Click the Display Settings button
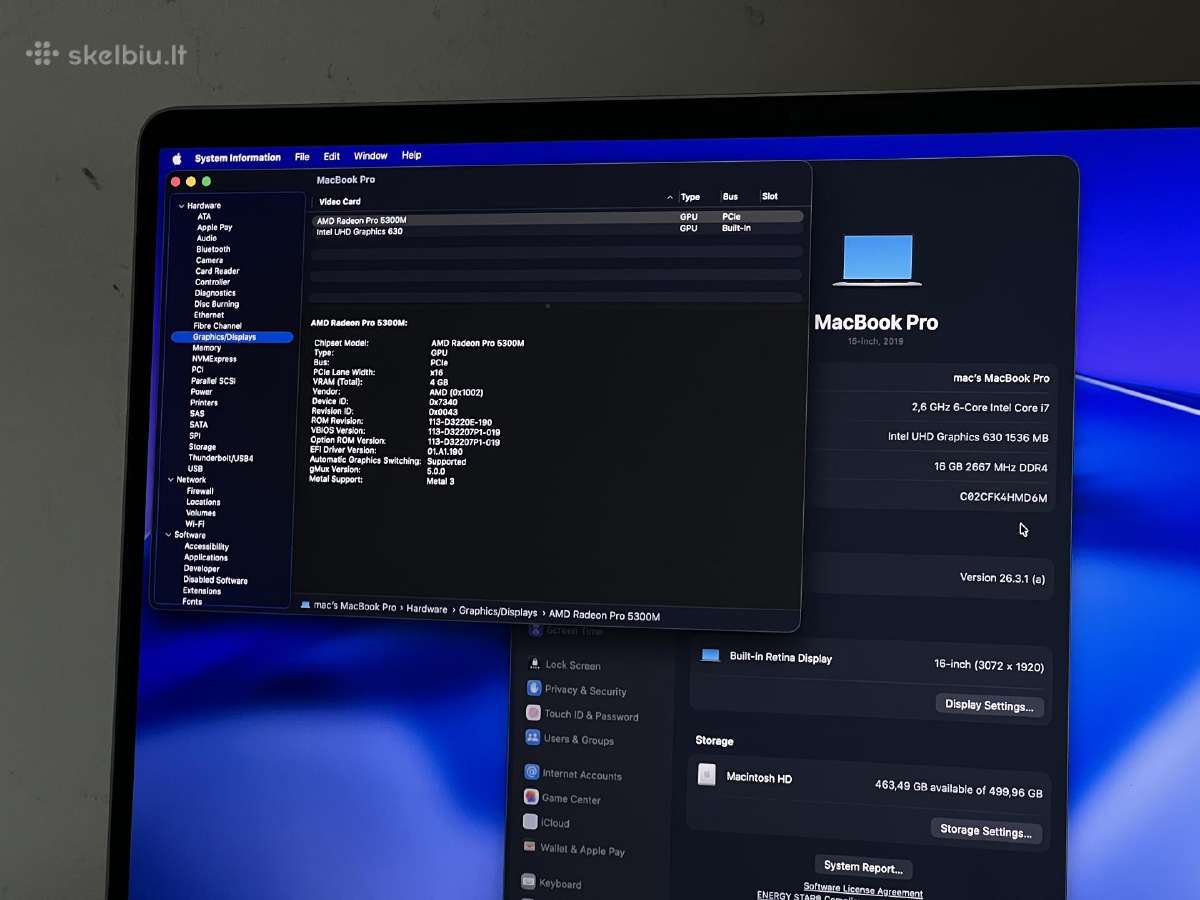 989,705
